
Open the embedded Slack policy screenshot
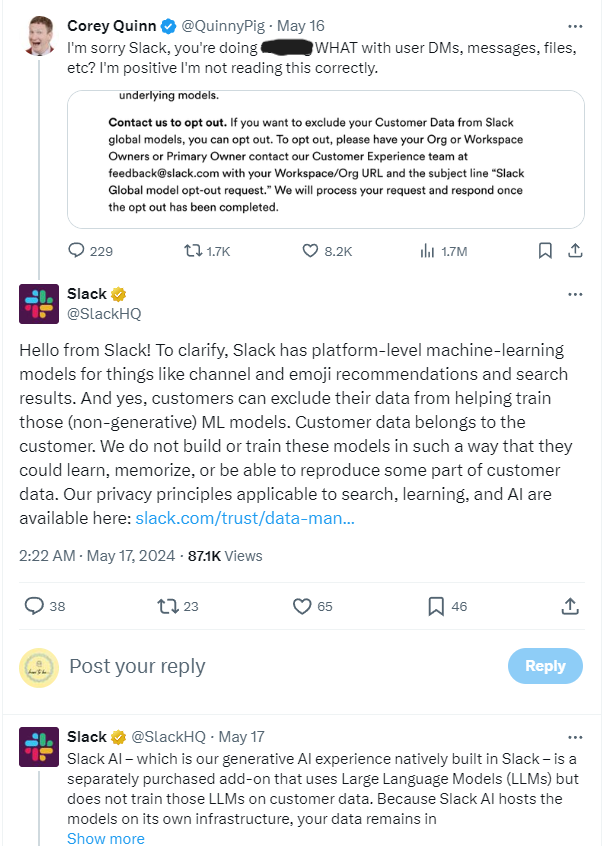click(325, 159)
